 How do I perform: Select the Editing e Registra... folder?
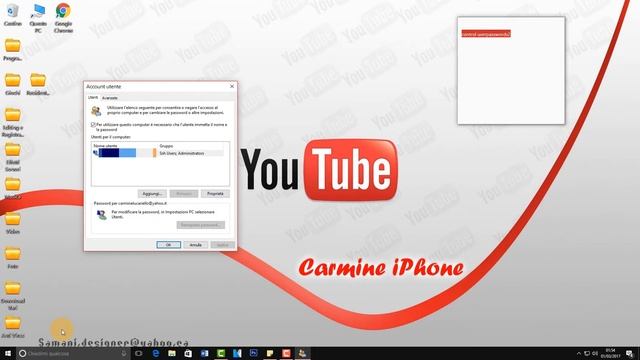[x=13, y=122]
